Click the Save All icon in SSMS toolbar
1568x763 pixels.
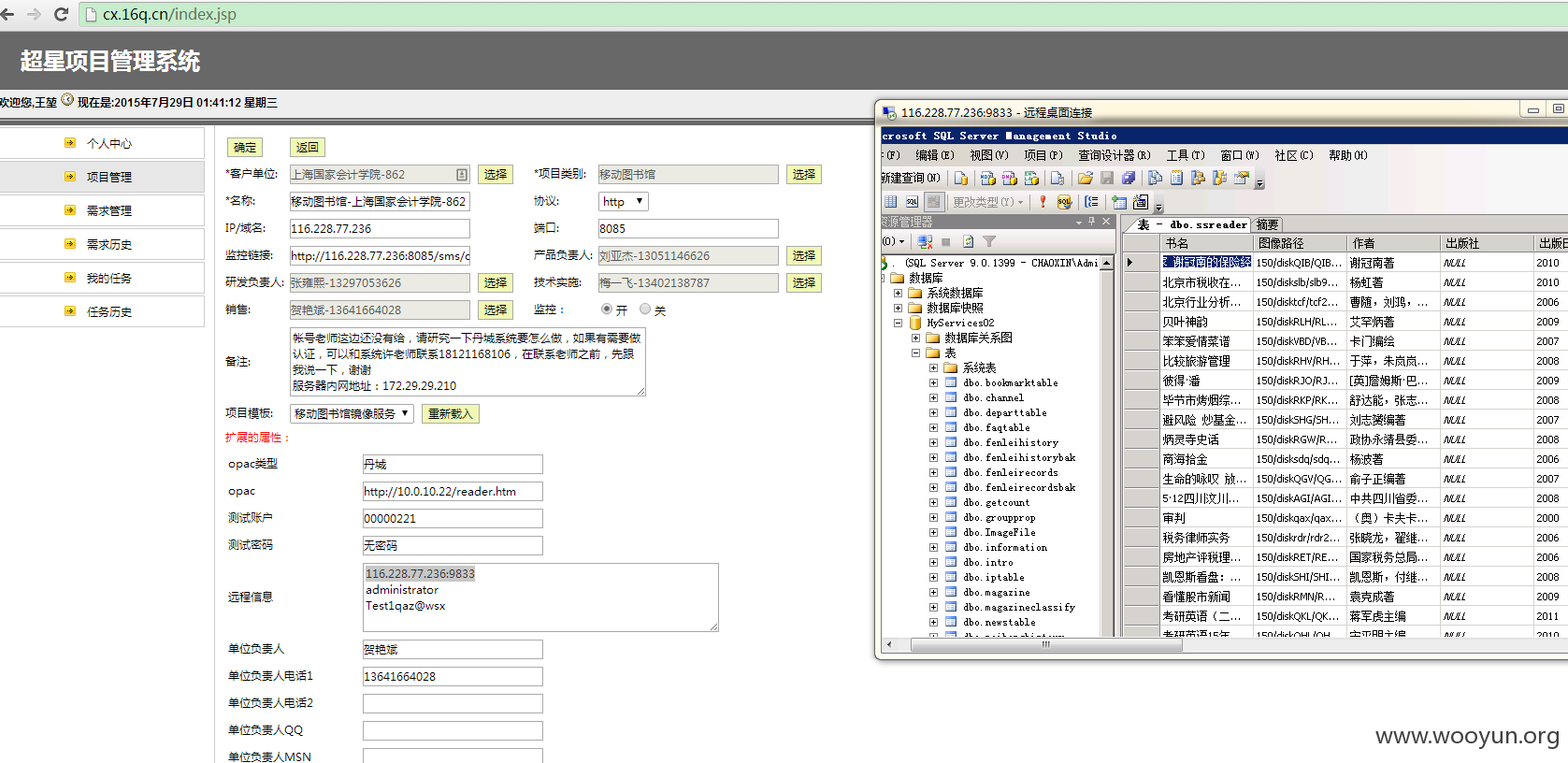pos(1129,178)
